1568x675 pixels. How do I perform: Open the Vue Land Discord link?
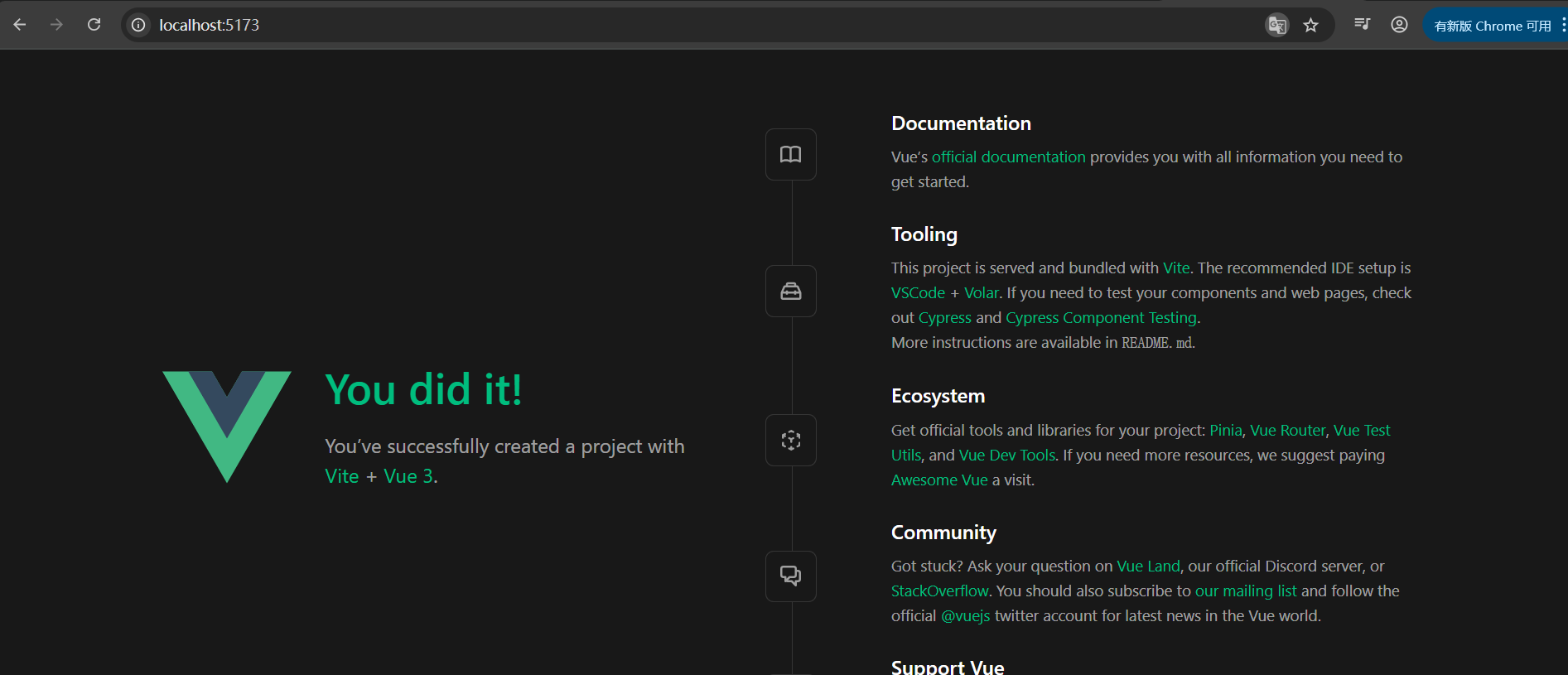[x=1148, y=566]
